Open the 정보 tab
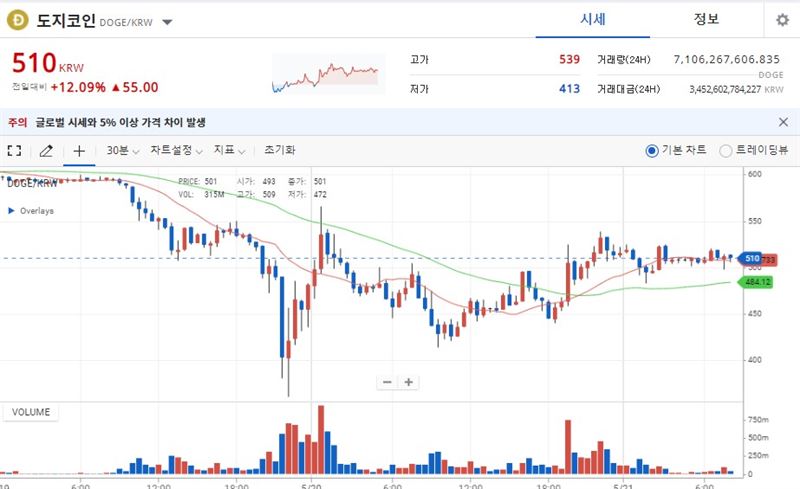 (706, 20)
